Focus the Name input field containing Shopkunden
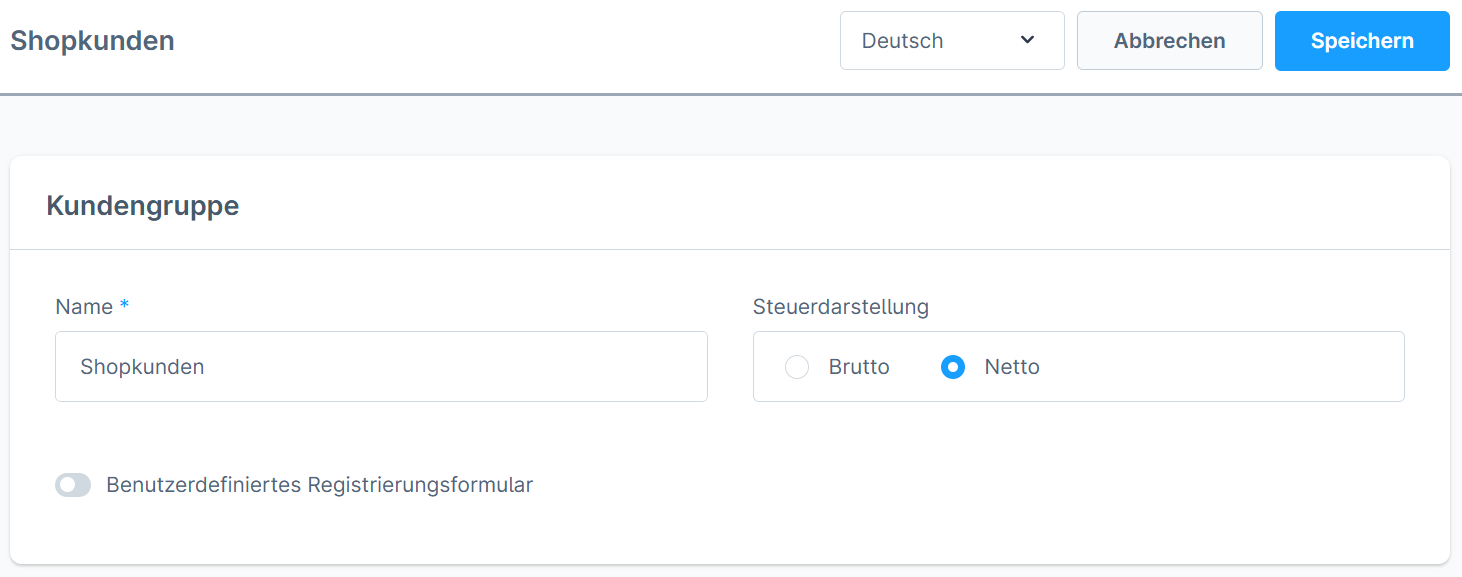 381,367
